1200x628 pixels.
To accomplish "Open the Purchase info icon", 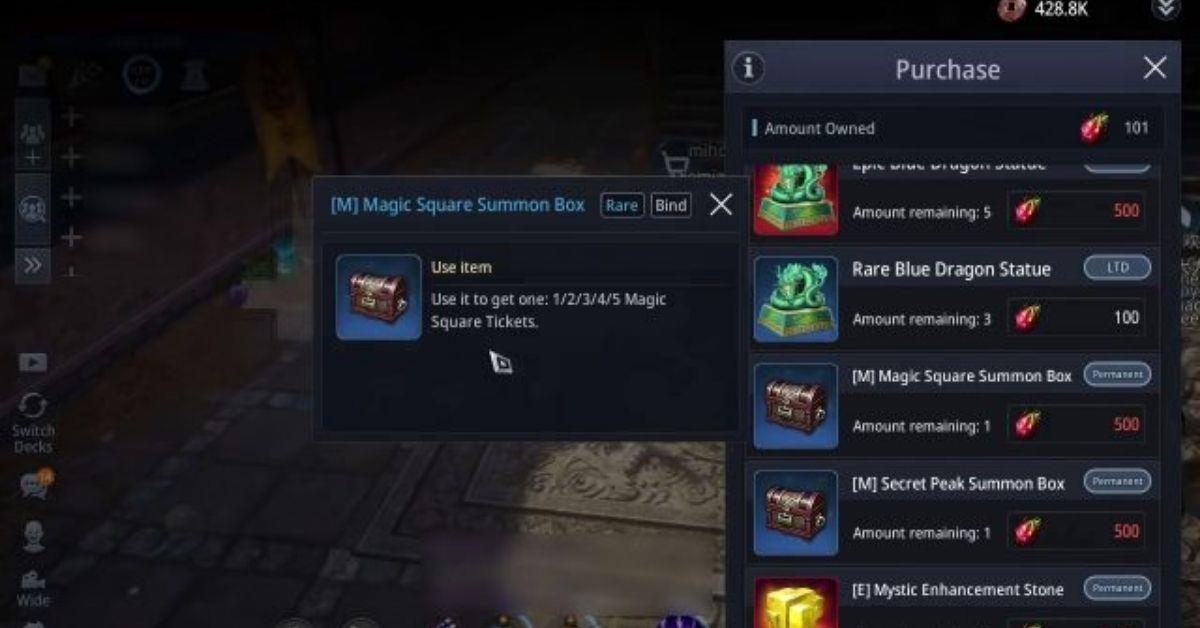I will pos(748,69).
